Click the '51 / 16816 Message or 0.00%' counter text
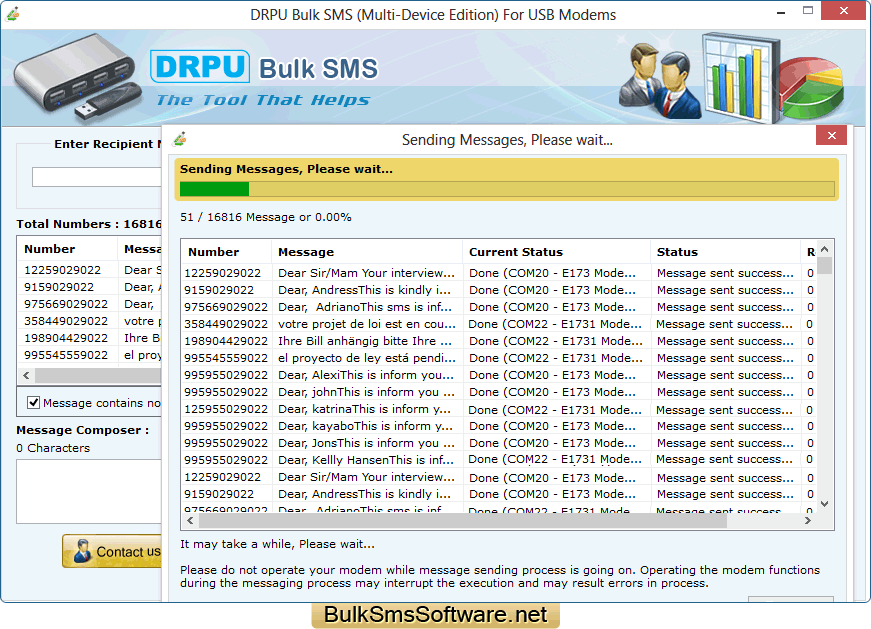 266,217
